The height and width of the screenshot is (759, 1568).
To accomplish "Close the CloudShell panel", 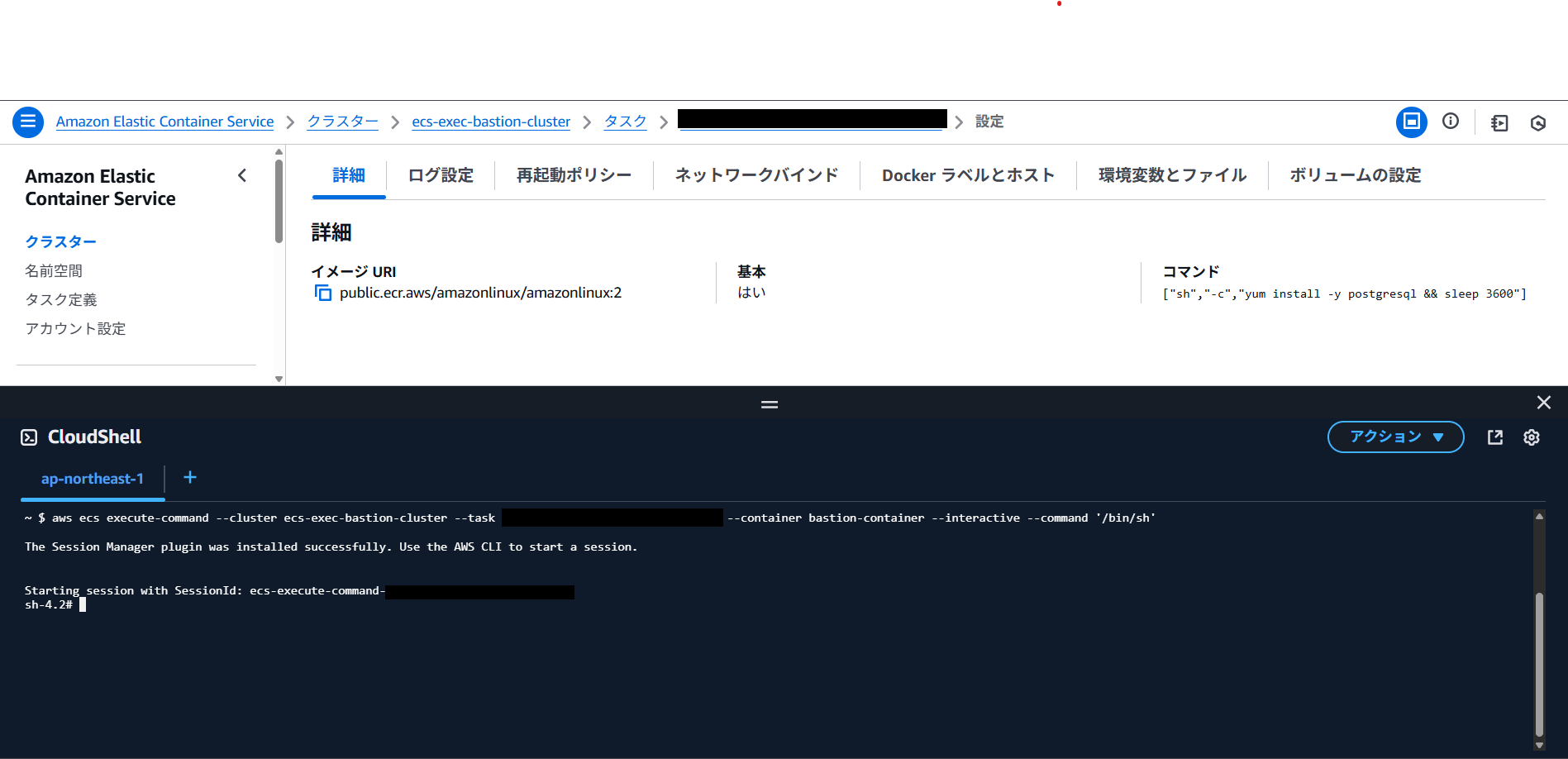I will (1544, 403).
